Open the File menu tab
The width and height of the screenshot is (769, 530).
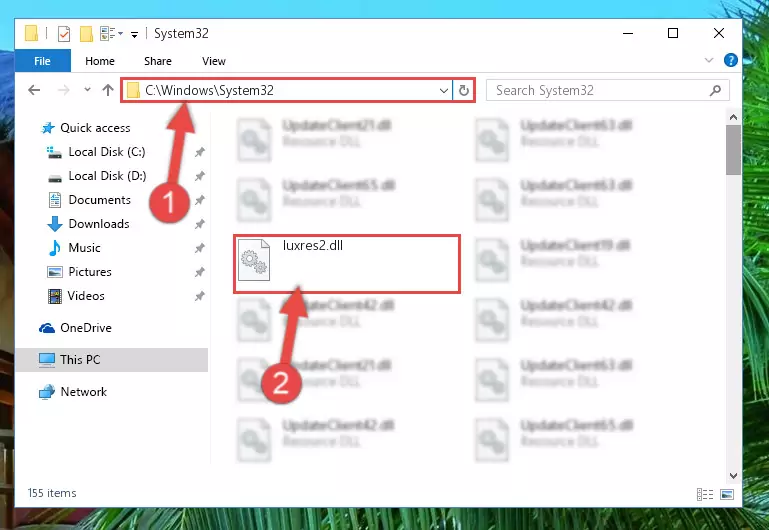43,61
